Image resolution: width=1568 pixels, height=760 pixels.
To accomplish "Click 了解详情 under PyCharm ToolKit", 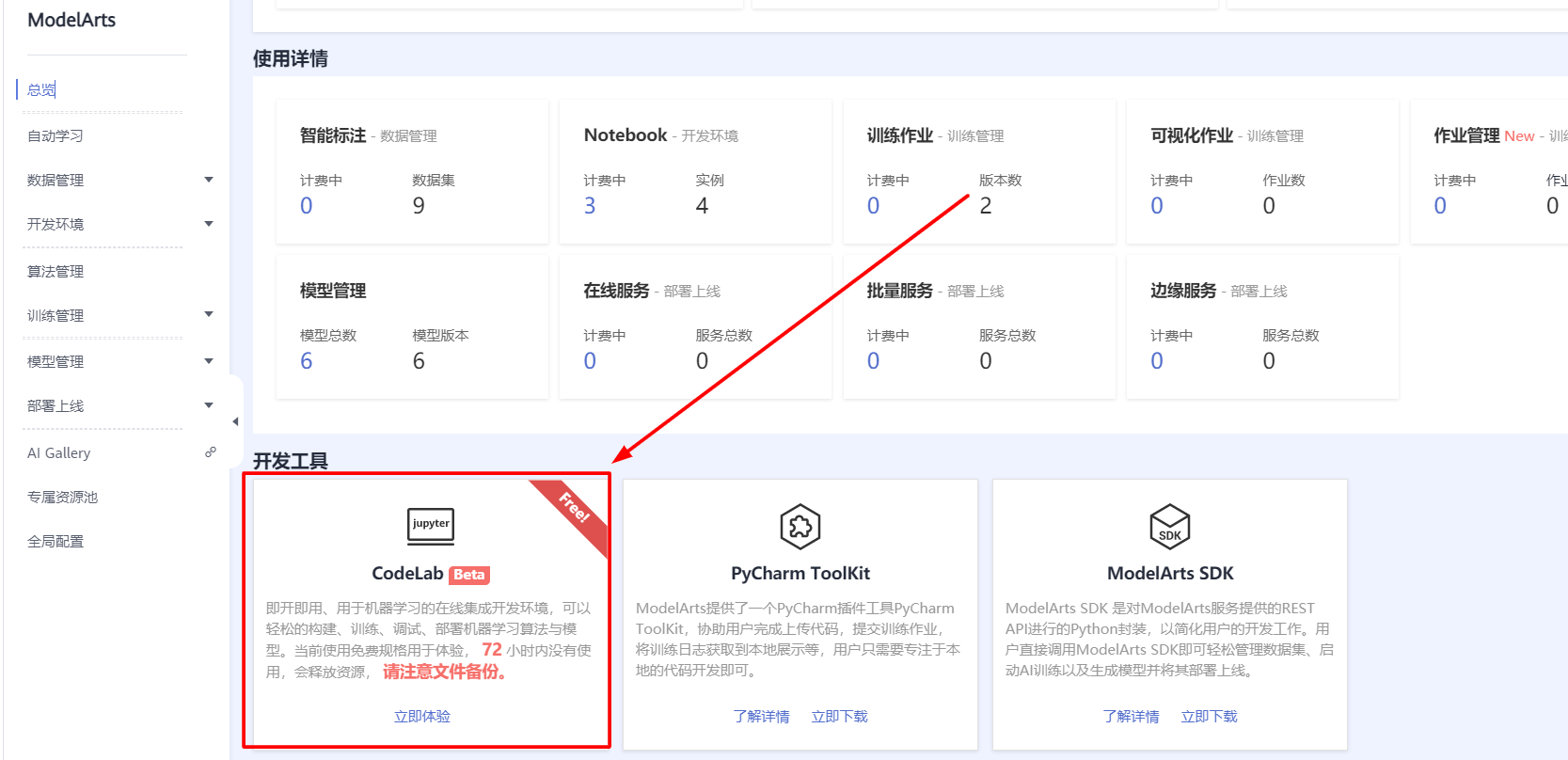I will point(762,717).
